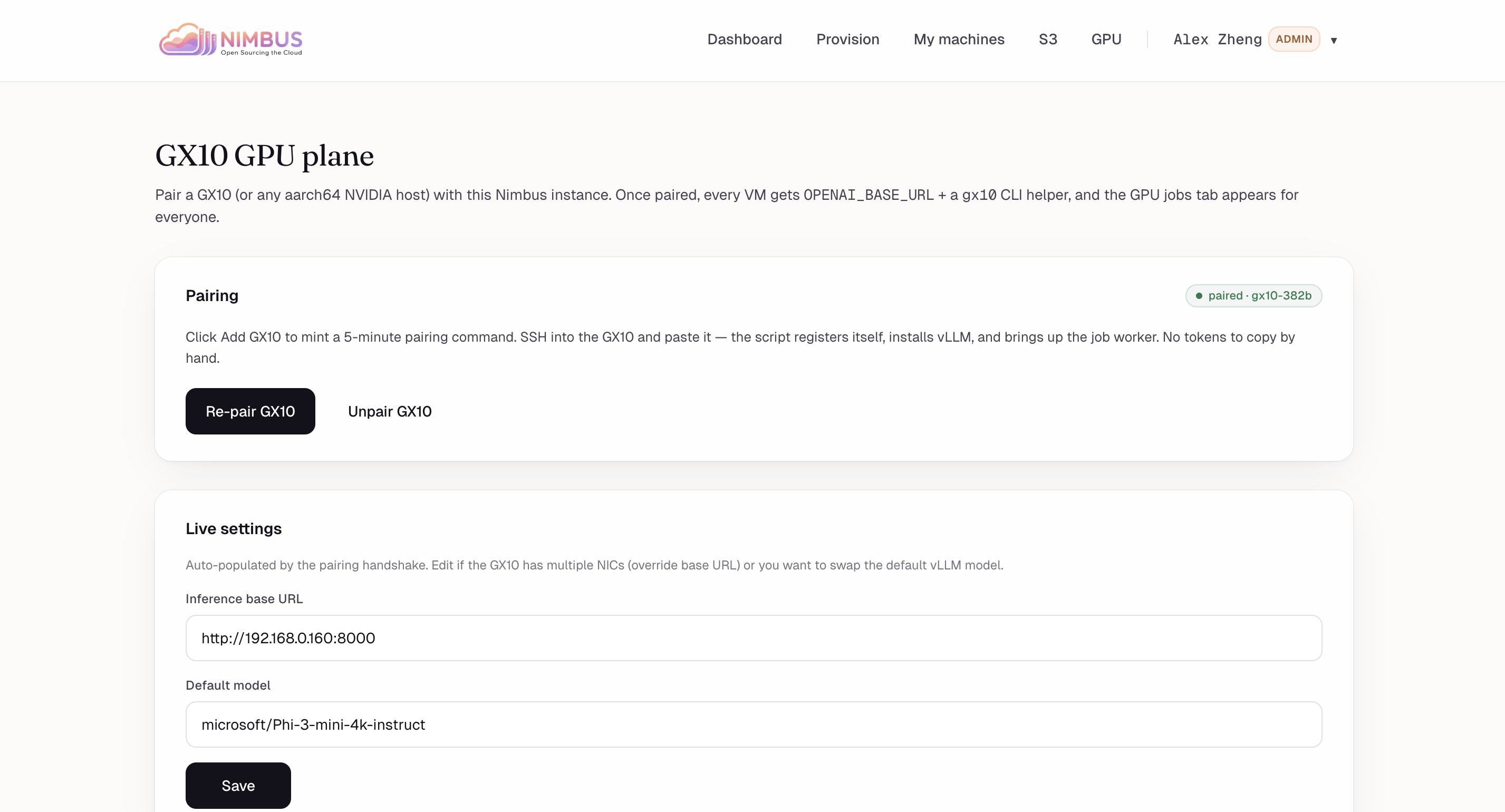
Task: Click the ADMIN badge
Action: click(x=1294, y=39)
